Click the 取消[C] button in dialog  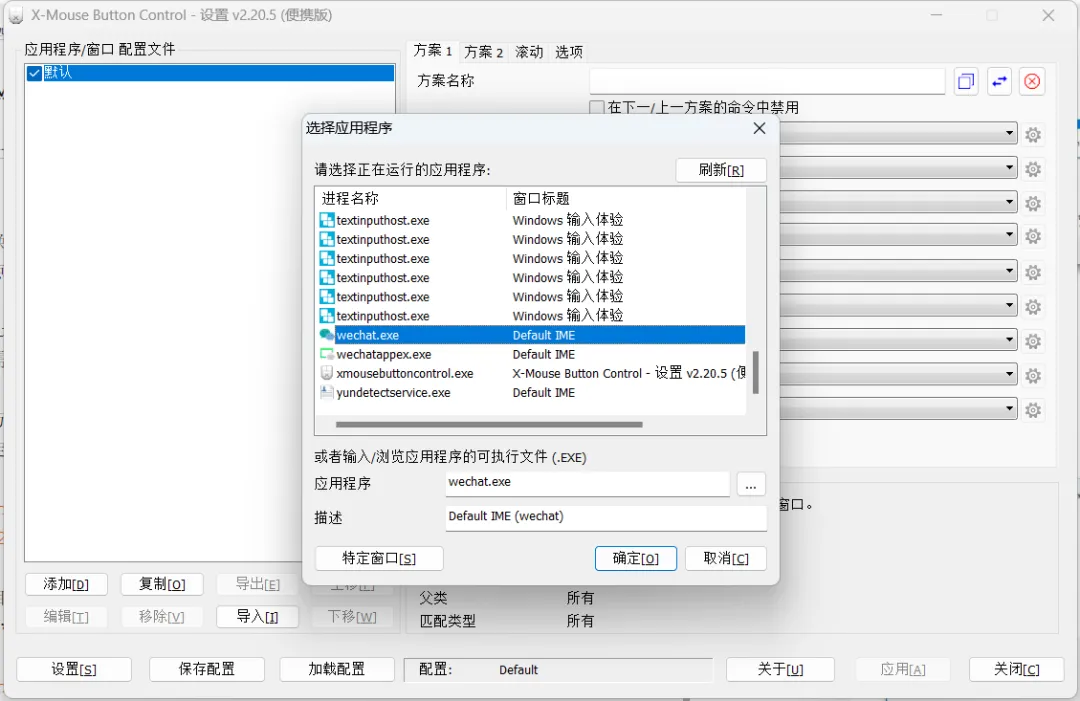coord(726,558)
